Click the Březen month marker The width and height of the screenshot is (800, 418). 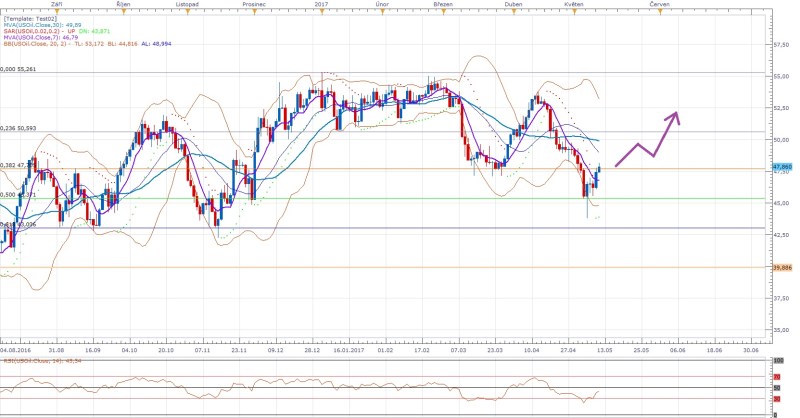coord(443,4)
